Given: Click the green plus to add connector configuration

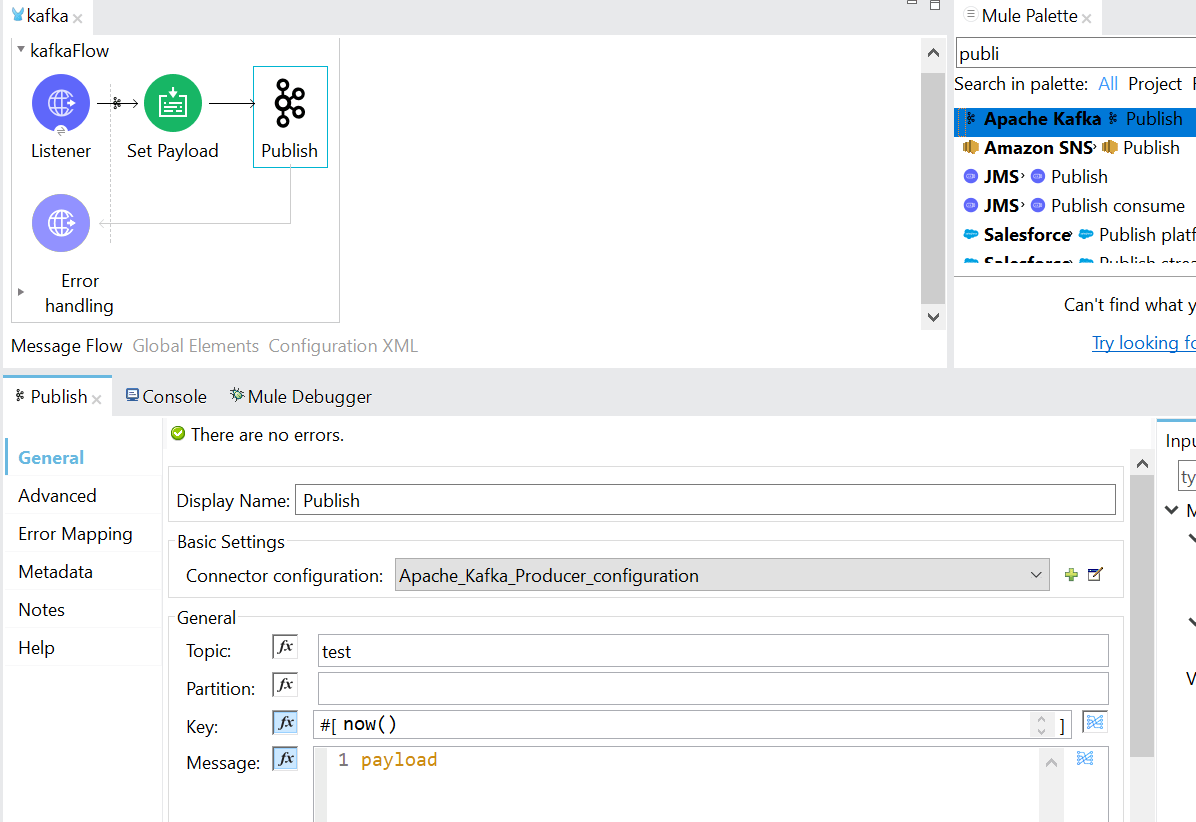Looking at the screenshot, I should coord(1070,574).
